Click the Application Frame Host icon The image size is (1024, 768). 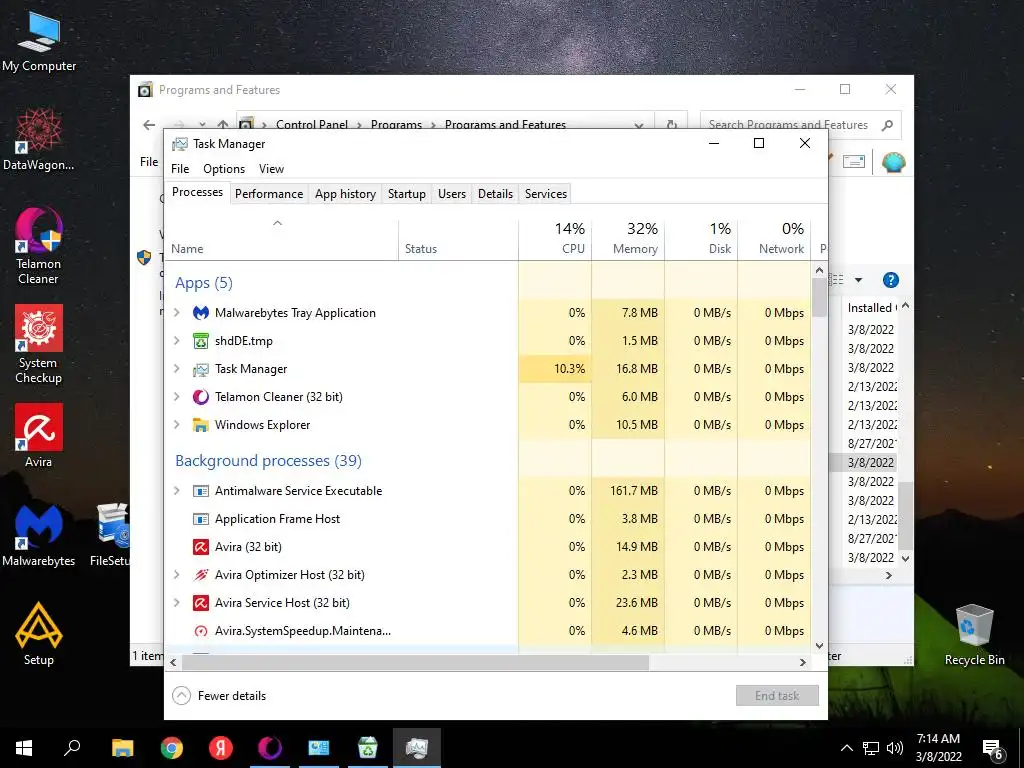pos(200,519)
